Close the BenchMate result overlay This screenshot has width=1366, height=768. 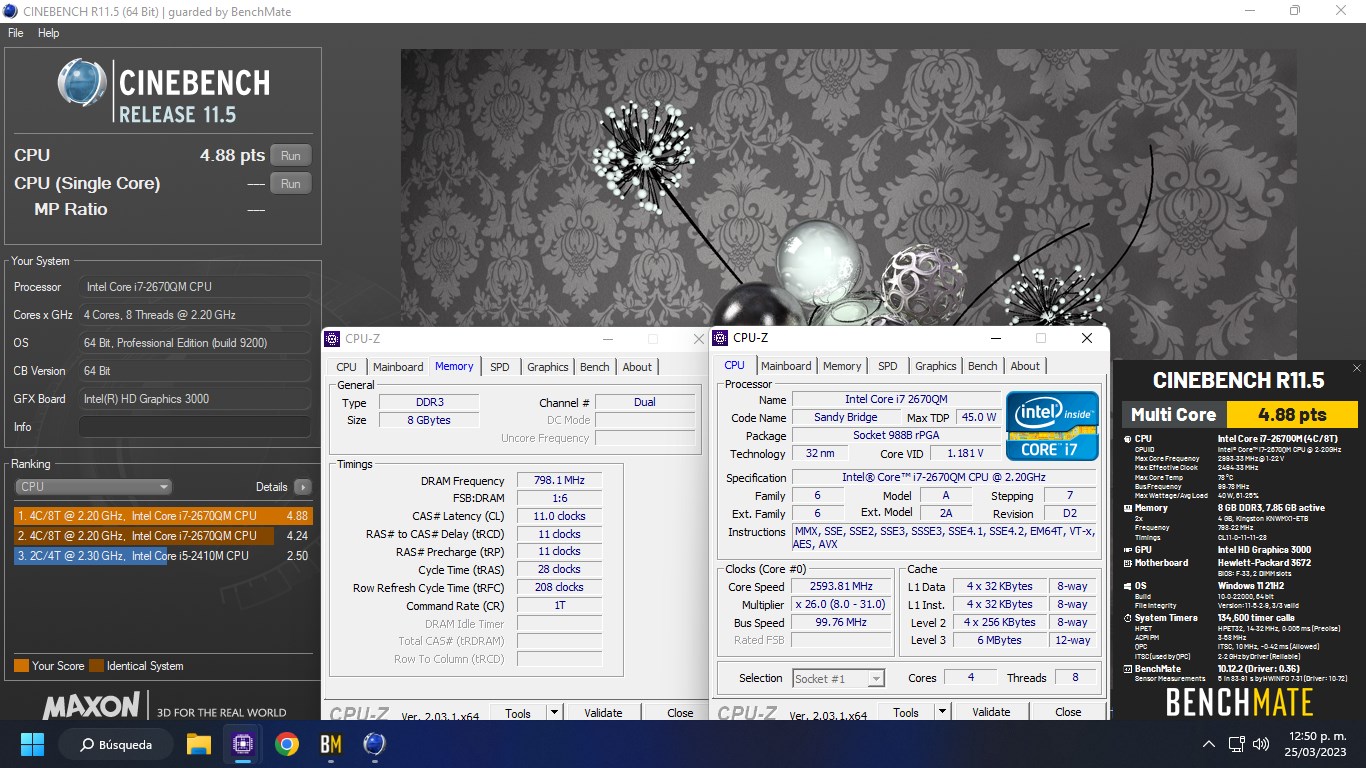(1357, 368)
